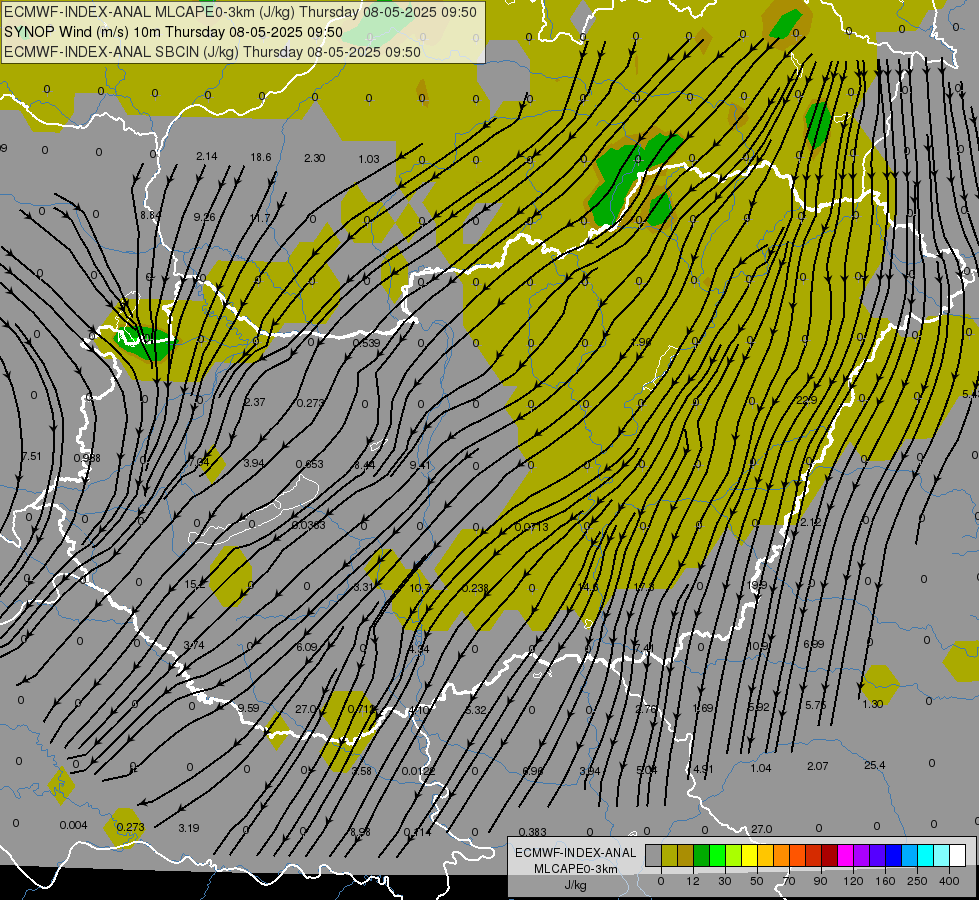Click the legend tick label 160
979x900 pixels.
(x=885, y=881)
